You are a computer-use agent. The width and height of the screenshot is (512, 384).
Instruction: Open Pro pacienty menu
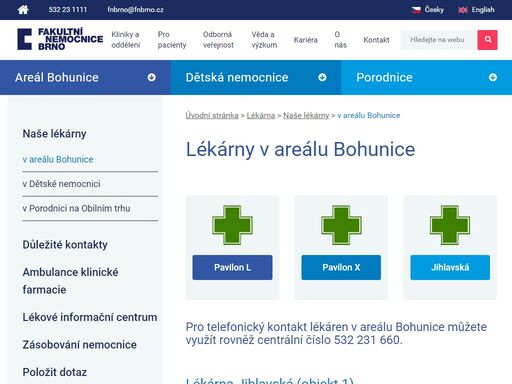coord(172,40)
